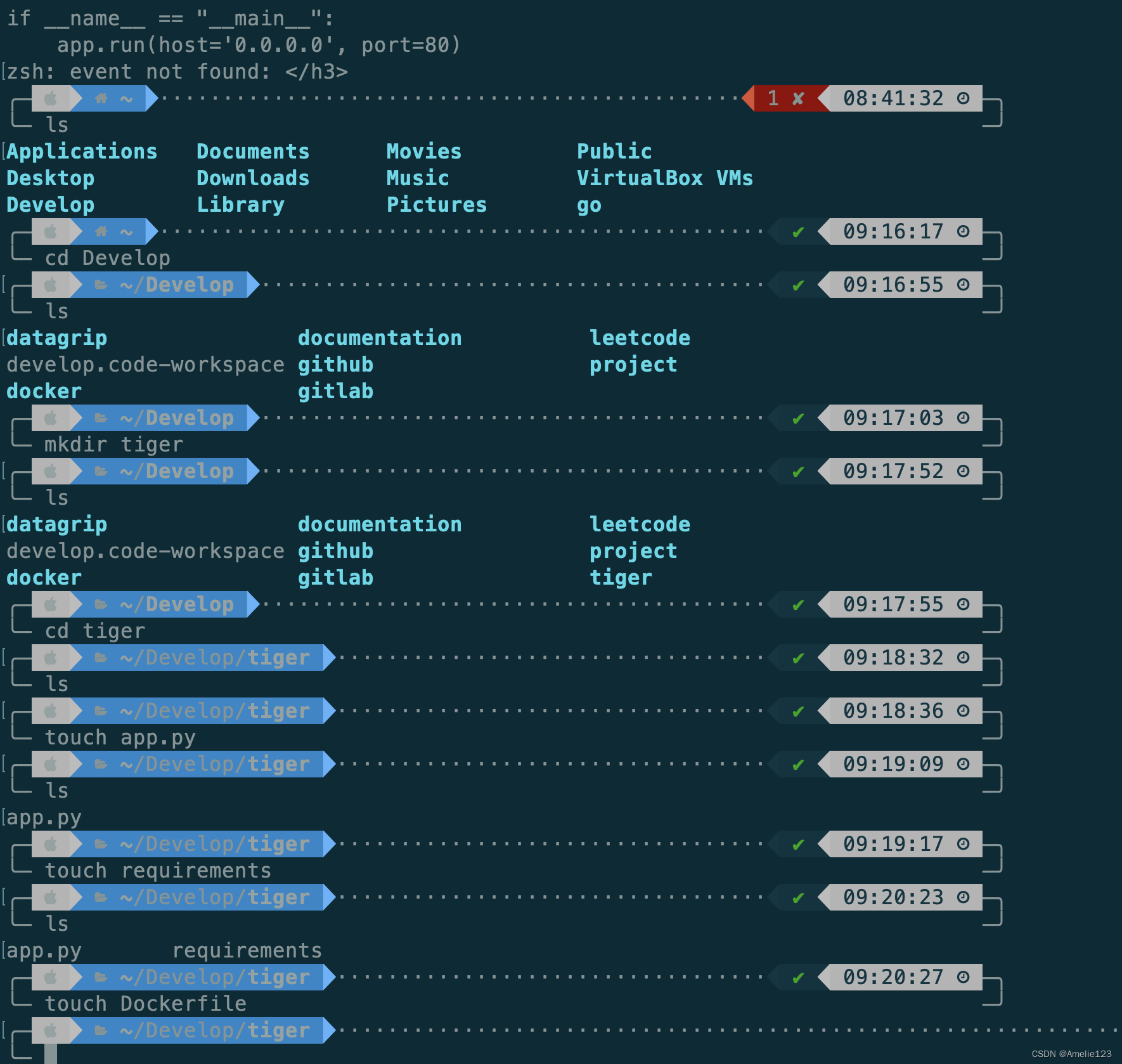
Task: Click the Downloads folder name
Action: coord(253,178)
